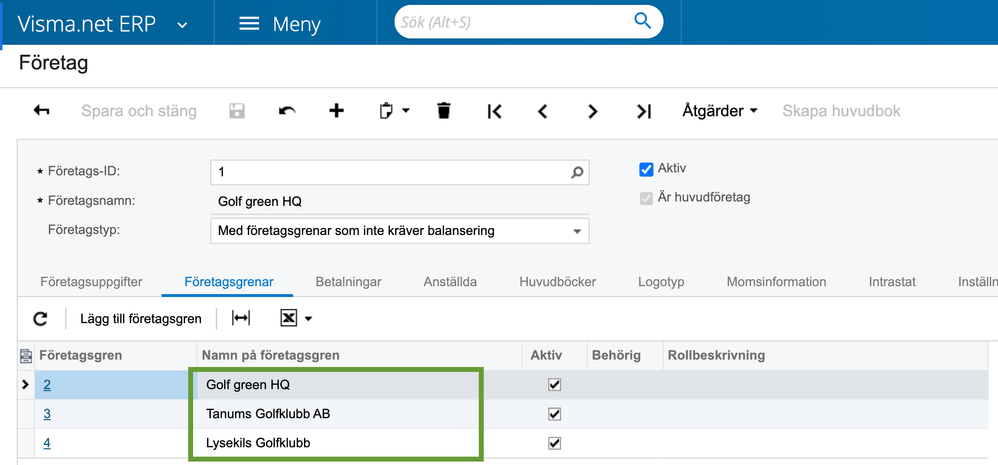
Task: Open the Åtgärder dropdown menu
Action: coord(720,111)
